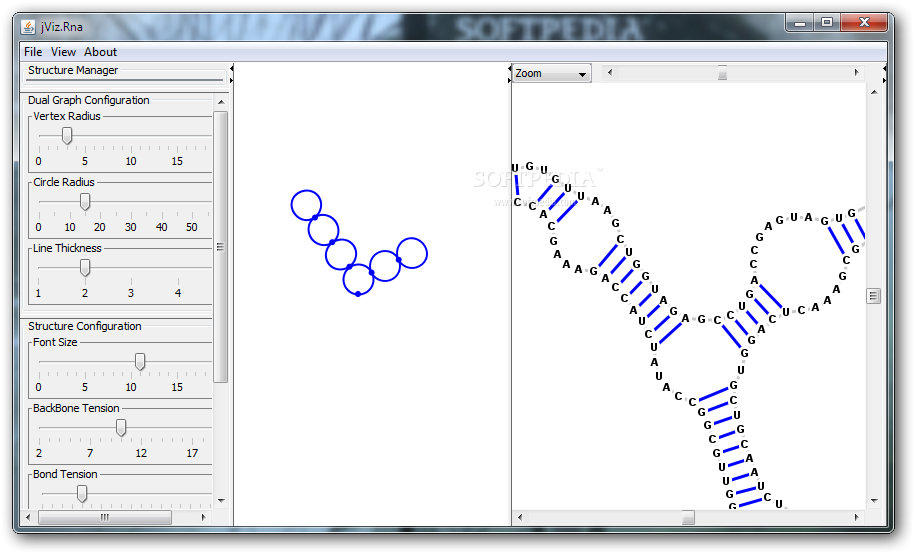This screenshot has width=915, height=554.
Task: Click the Bond Tension slider handle
Action: [82, 493]
